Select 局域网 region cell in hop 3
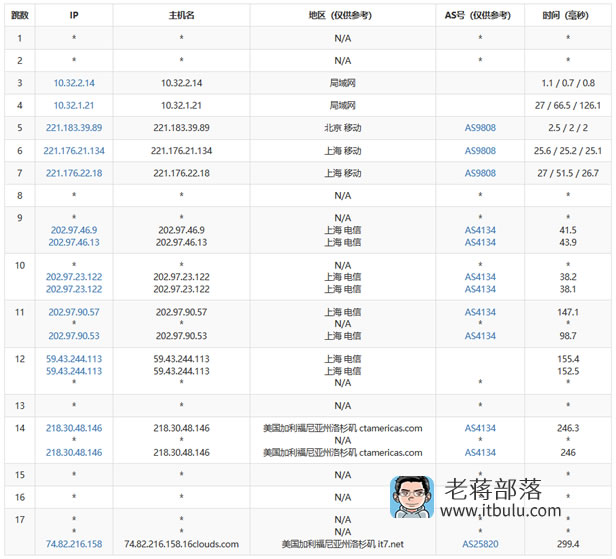Screen dimensions: 616x559 click(343, 83)
